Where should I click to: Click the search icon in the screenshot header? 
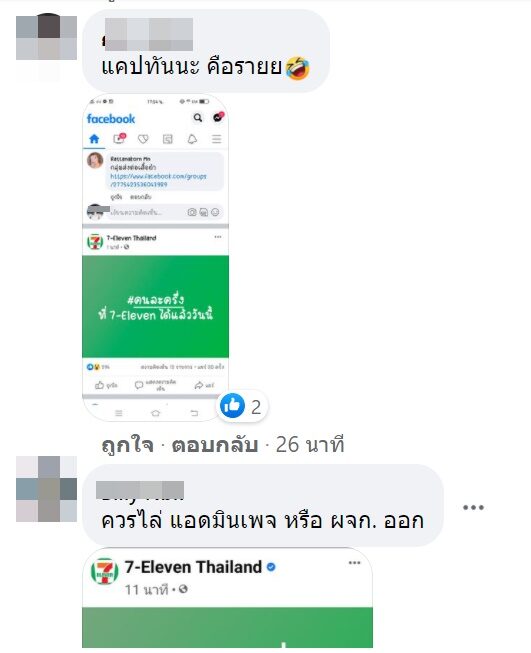click(x=198, y=118)
